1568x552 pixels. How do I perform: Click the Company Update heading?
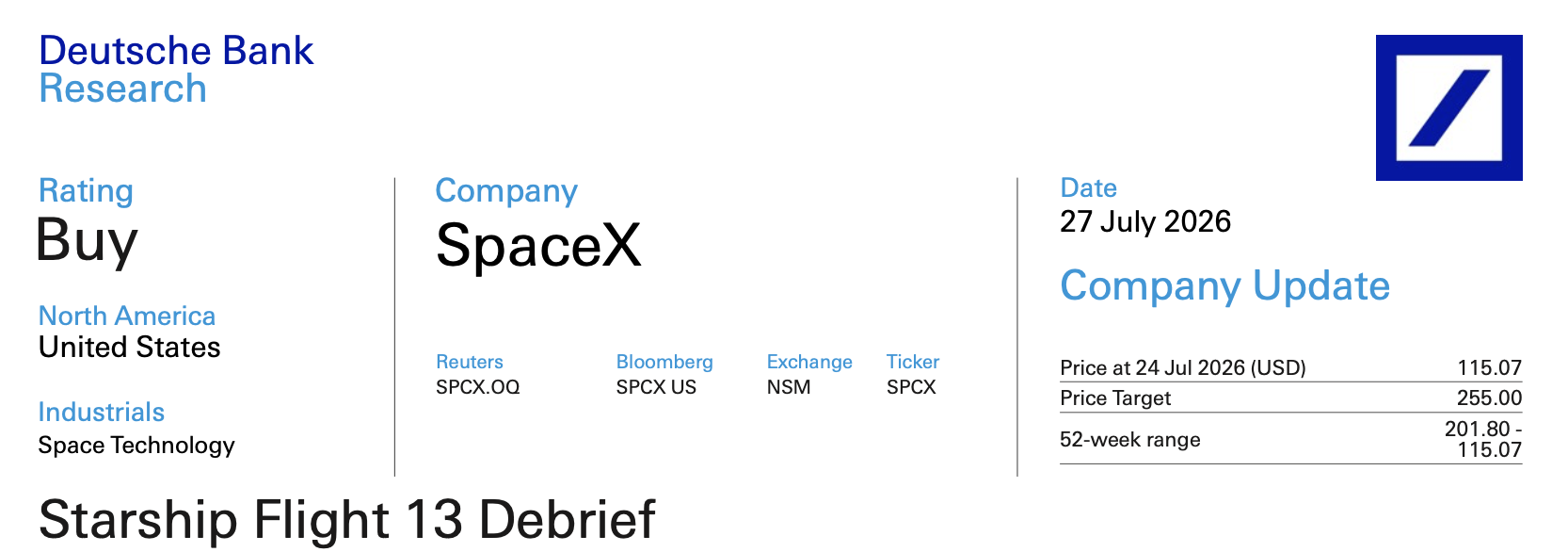pos(1224,285)
